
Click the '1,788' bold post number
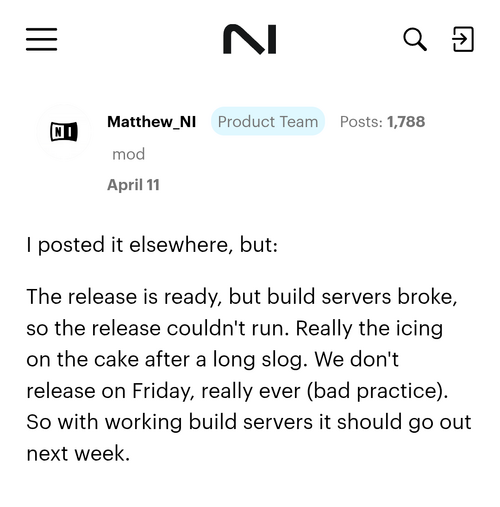tap(406, 122)
